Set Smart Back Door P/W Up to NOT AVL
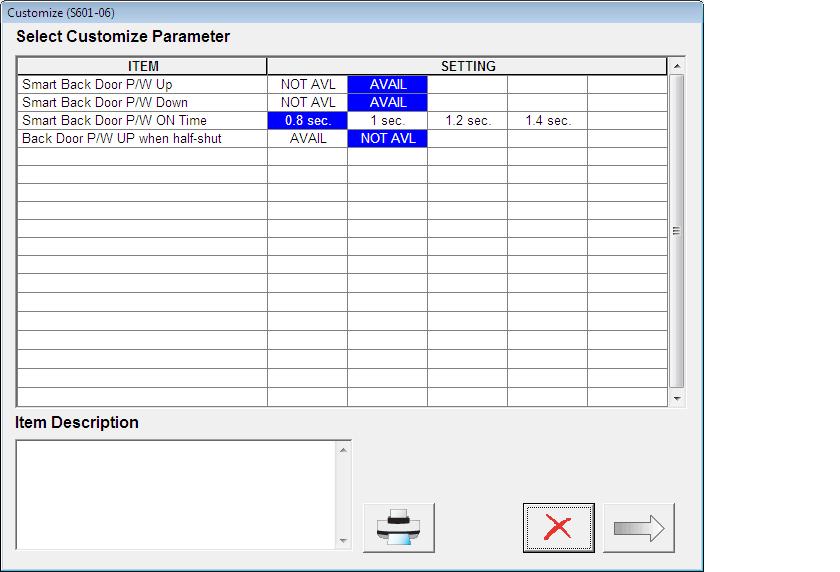 [x=308, y=85]
